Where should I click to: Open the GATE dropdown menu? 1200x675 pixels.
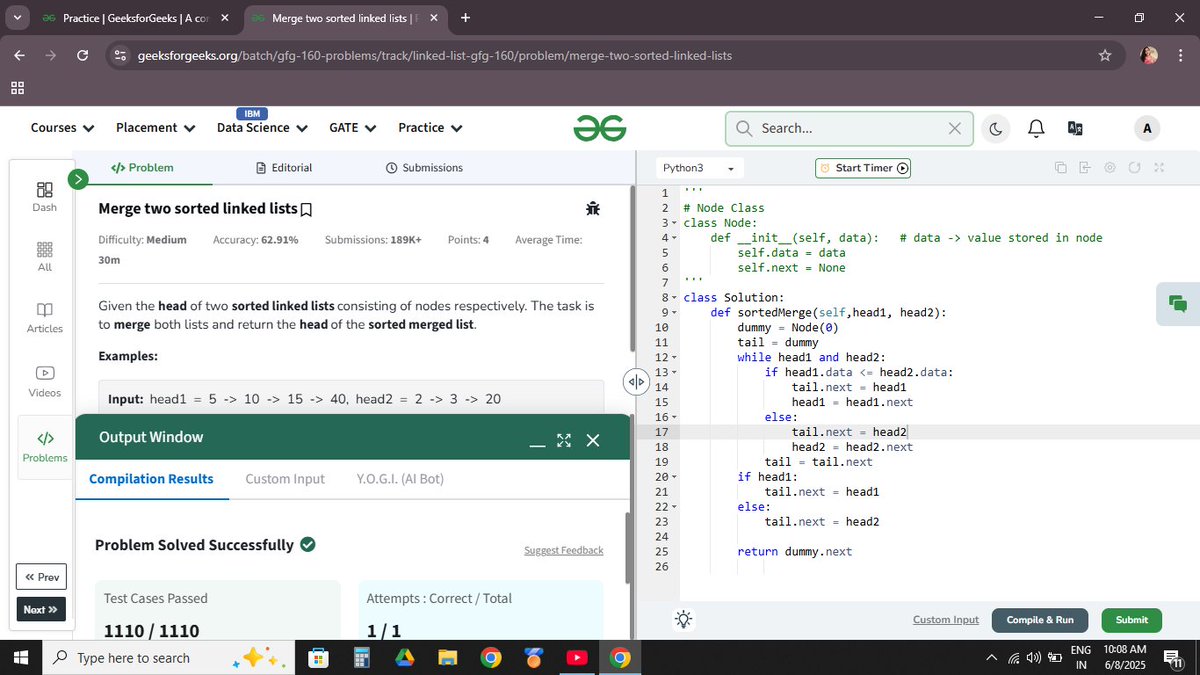pos(351,128)
